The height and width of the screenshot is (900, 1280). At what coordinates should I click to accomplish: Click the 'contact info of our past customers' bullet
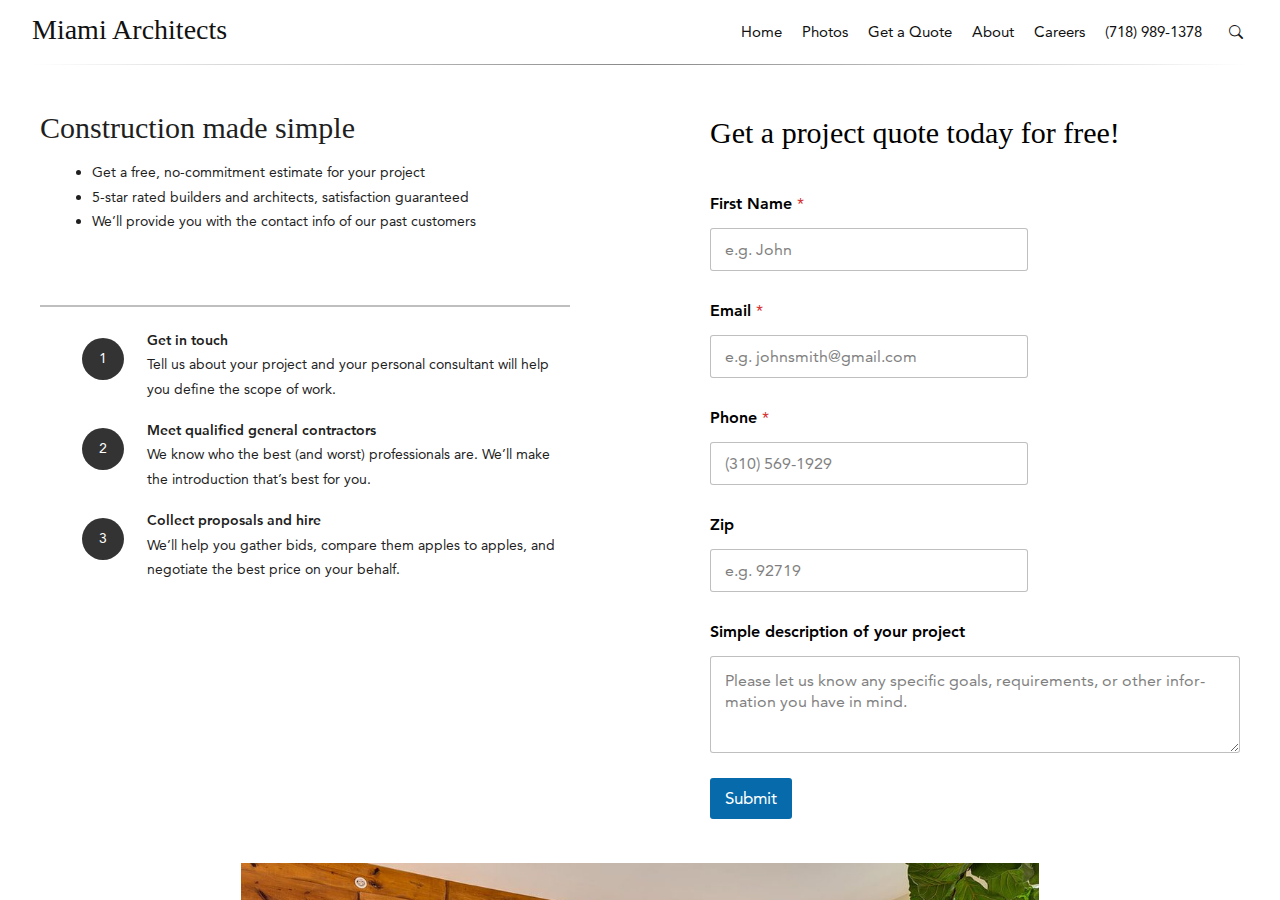(x=284, y=221)
